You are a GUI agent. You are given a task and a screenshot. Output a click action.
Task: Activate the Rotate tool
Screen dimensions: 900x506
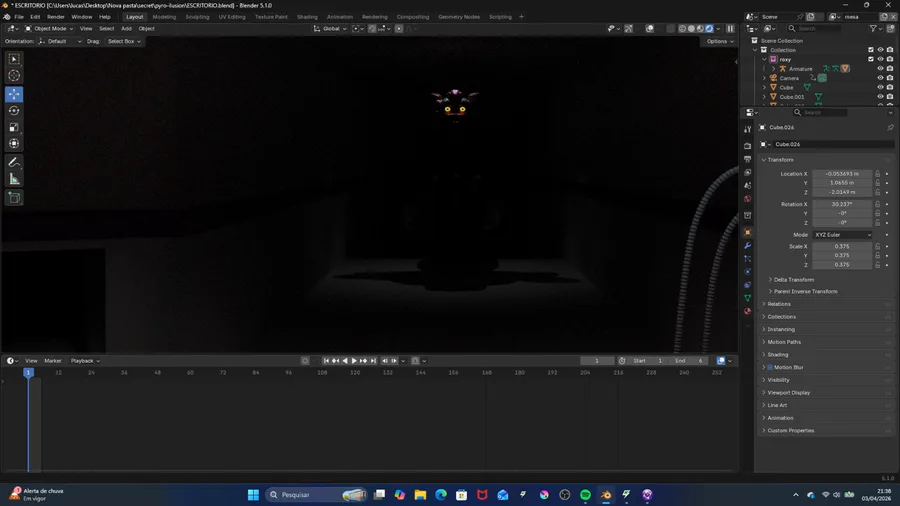[x=14, y=111]
